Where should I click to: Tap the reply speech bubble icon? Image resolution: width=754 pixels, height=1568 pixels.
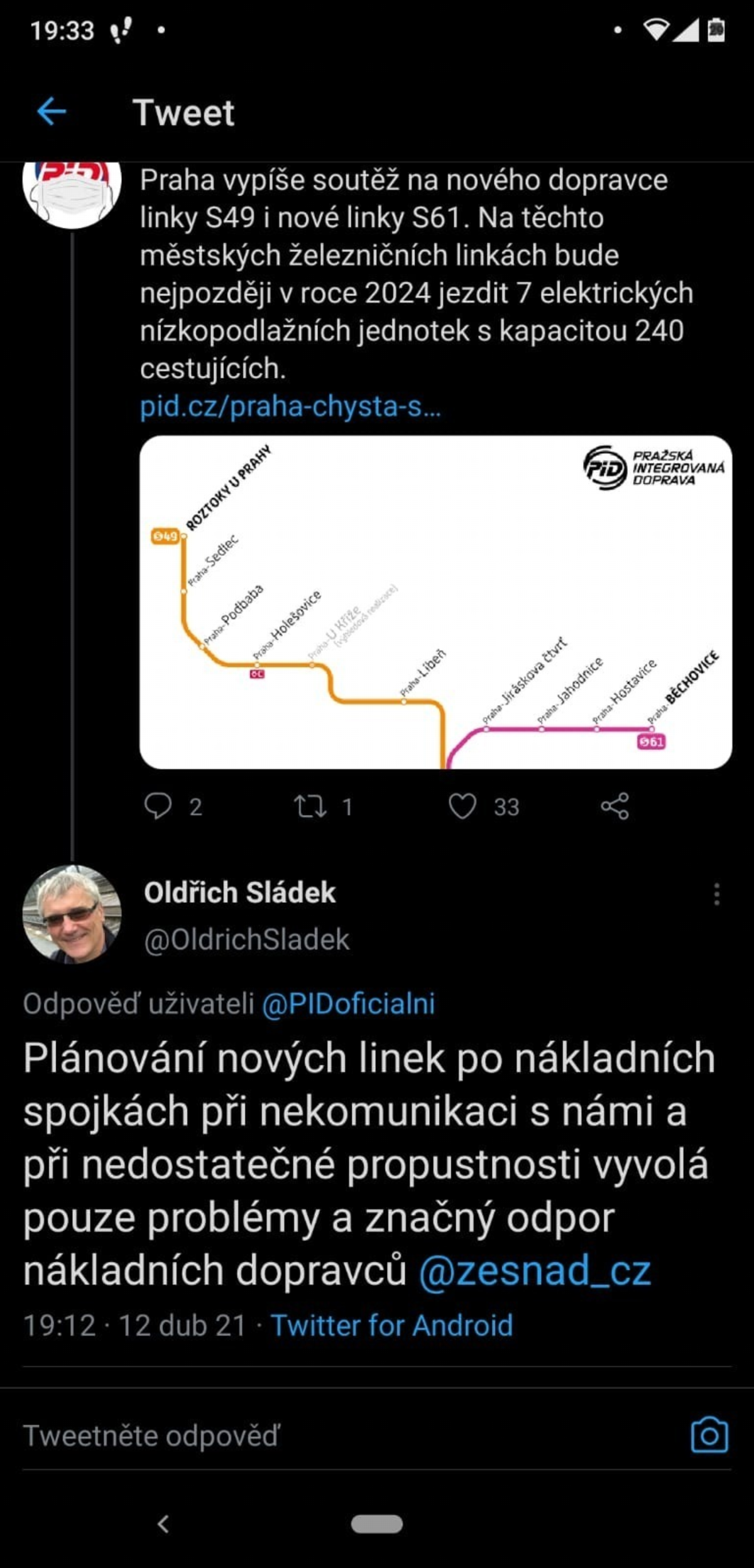[x=158, y=806]
